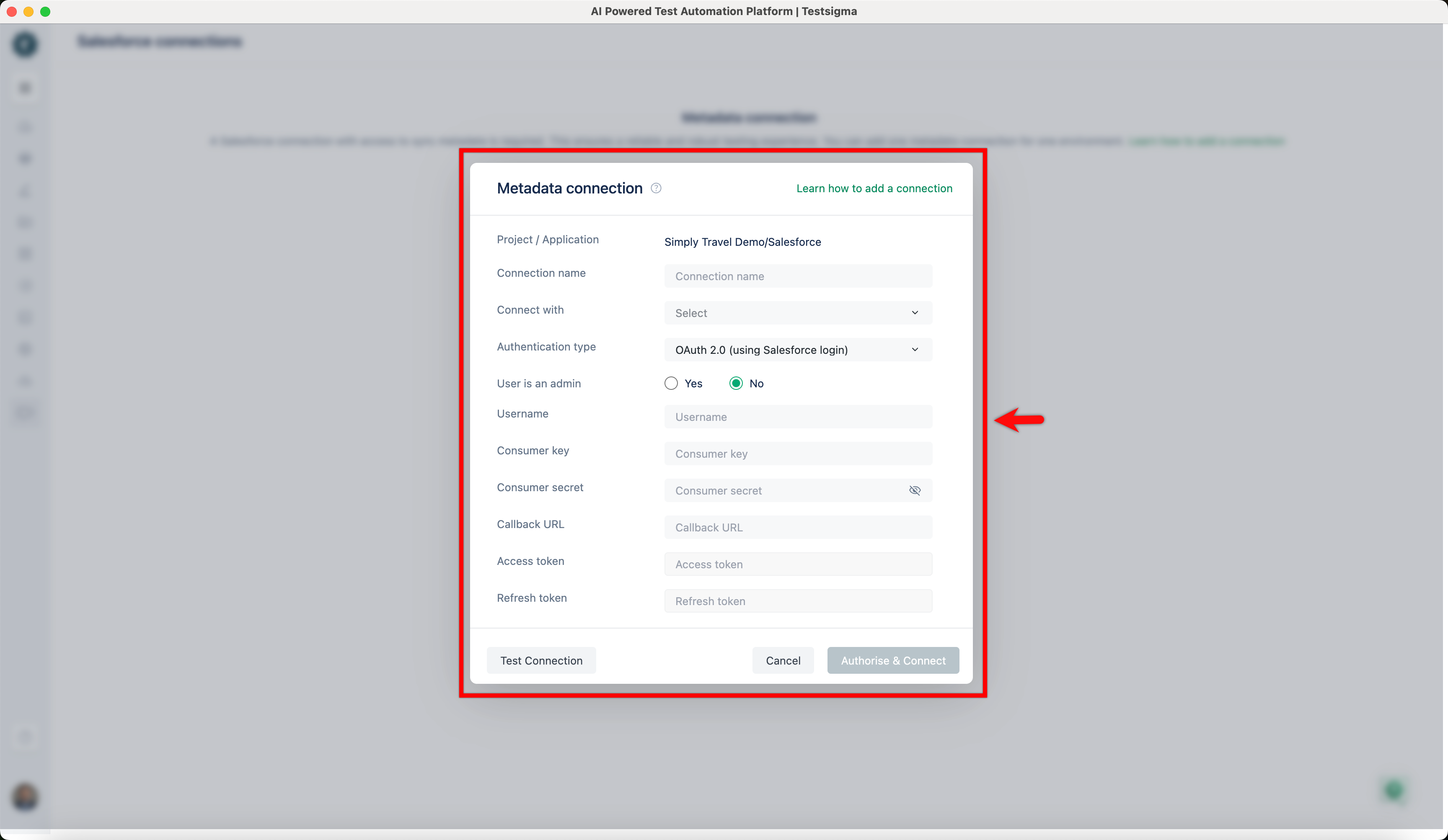Viewport: 1448px width, 840px height.
Task: Cancel the metadata connection dialog
Action: (783, 660)
